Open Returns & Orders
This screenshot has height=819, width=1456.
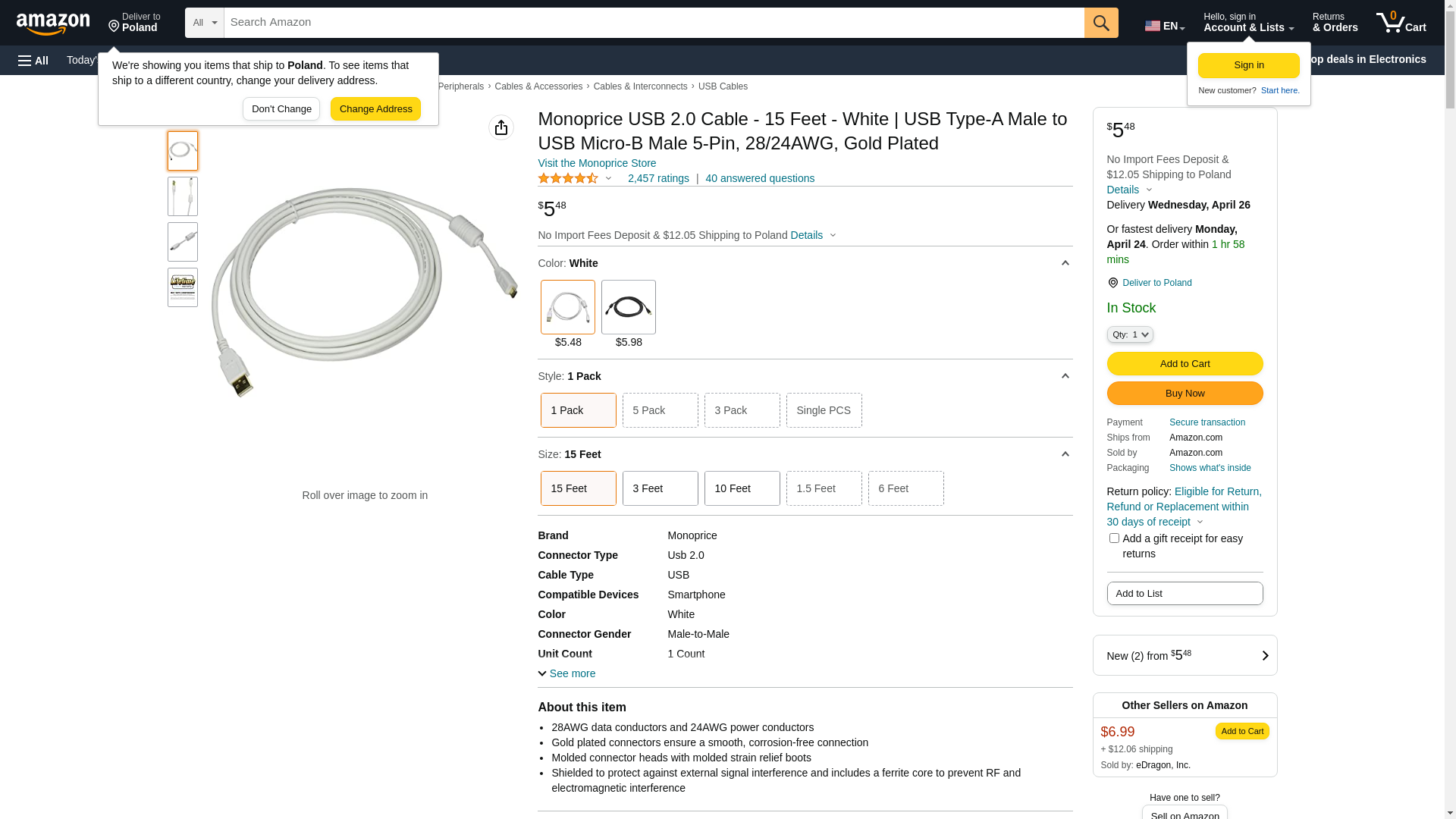[1335, 23]
